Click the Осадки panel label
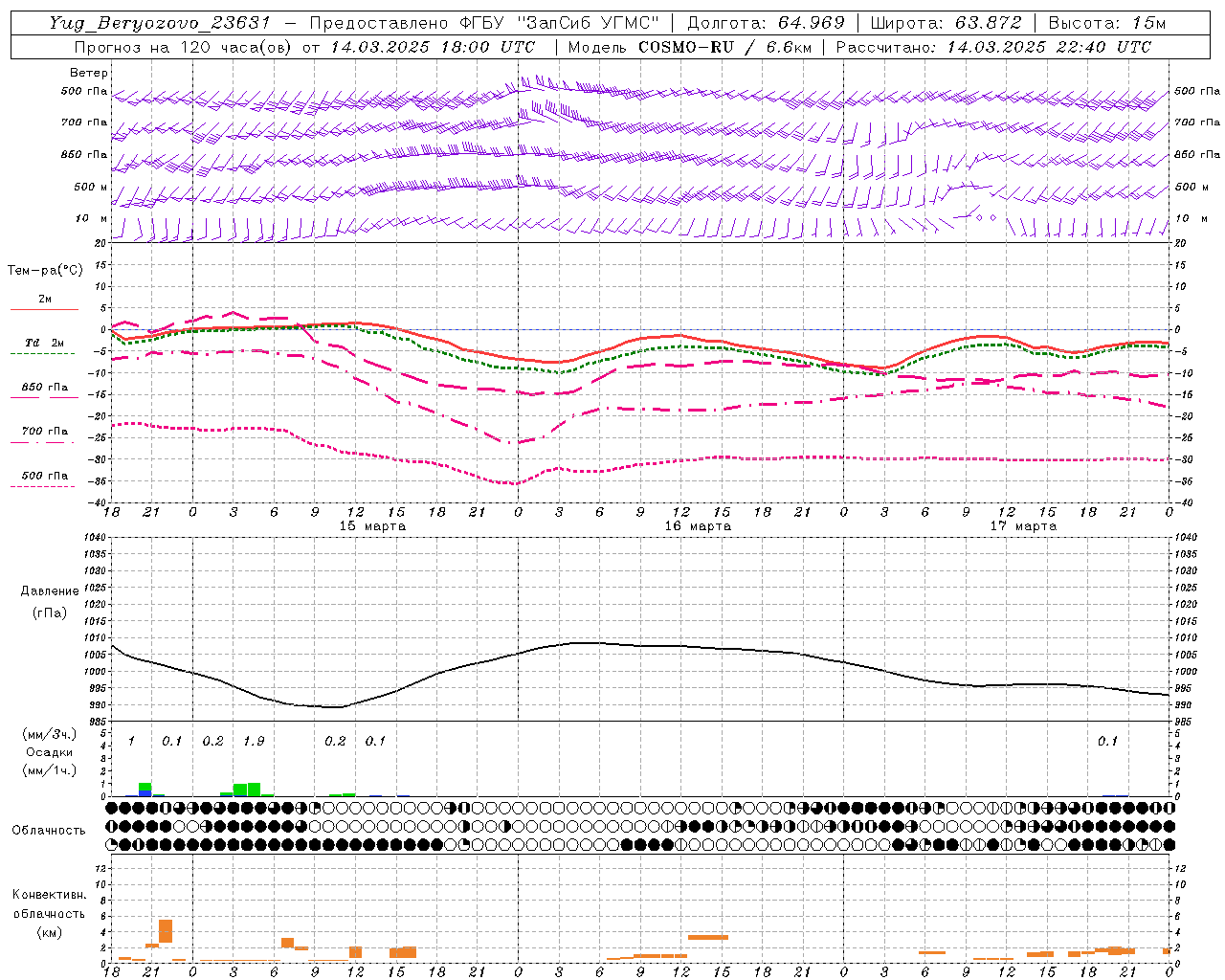 (x=50, y=752)
